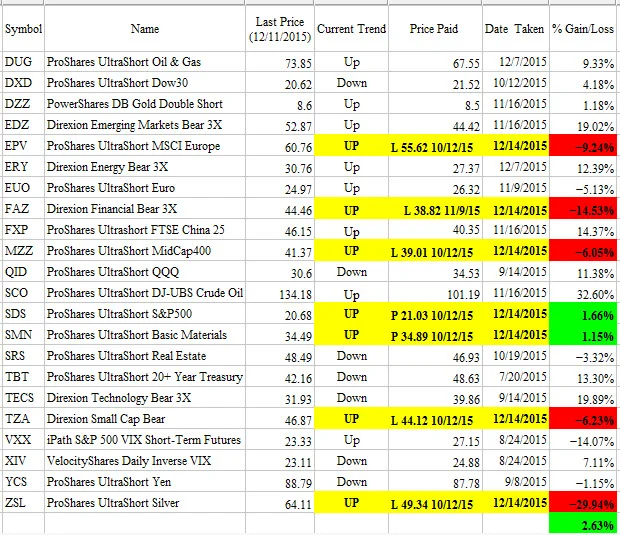The image size is (620, 535).
Task: Select XIV date taken 8/24/2015
Action: (516, 460)
